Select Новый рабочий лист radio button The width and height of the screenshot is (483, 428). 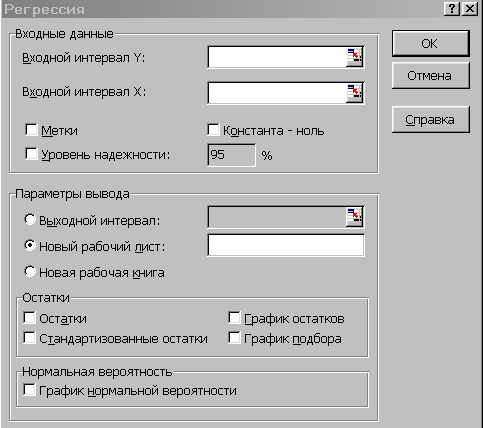30,246
